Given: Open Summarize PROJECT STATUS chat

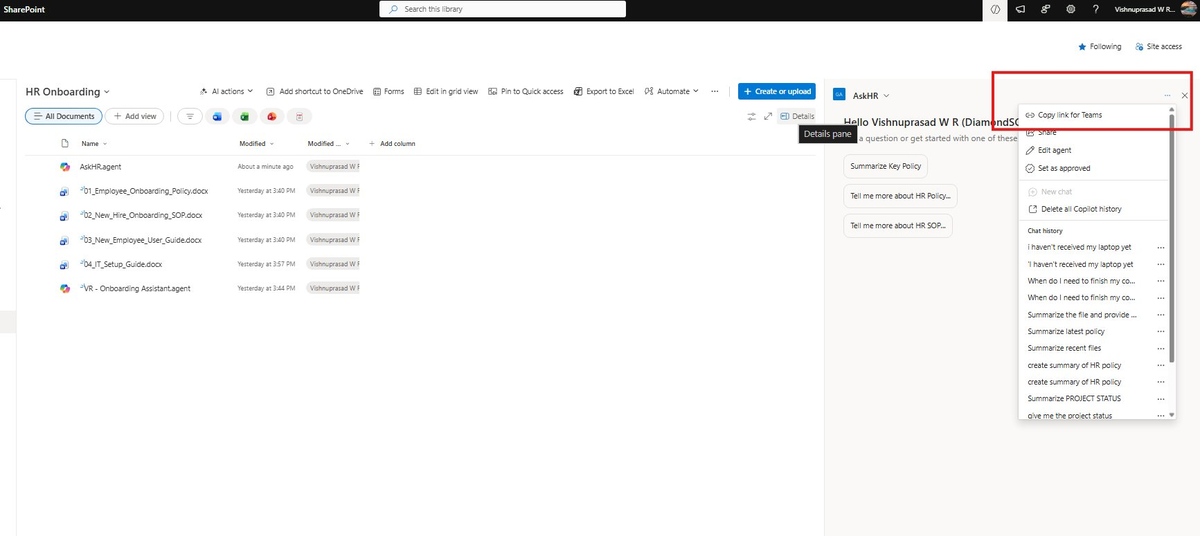Looking at the screenshot, I should click(1074, 398).
